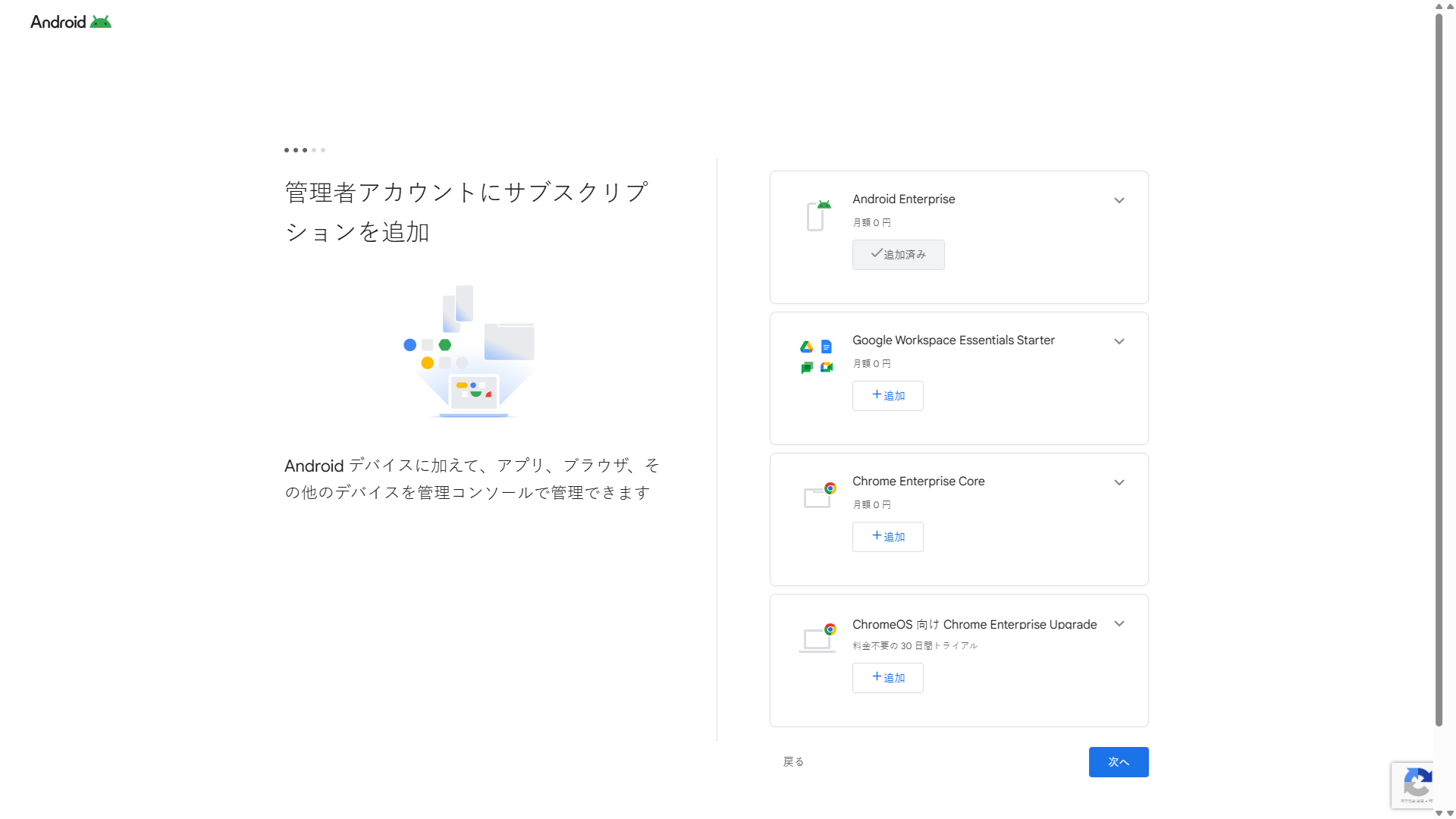The width and height of the screenshot is (1456, 819).
Task: Add Google Workspace Essentials Starter subscription
Action: click(887, 396)
